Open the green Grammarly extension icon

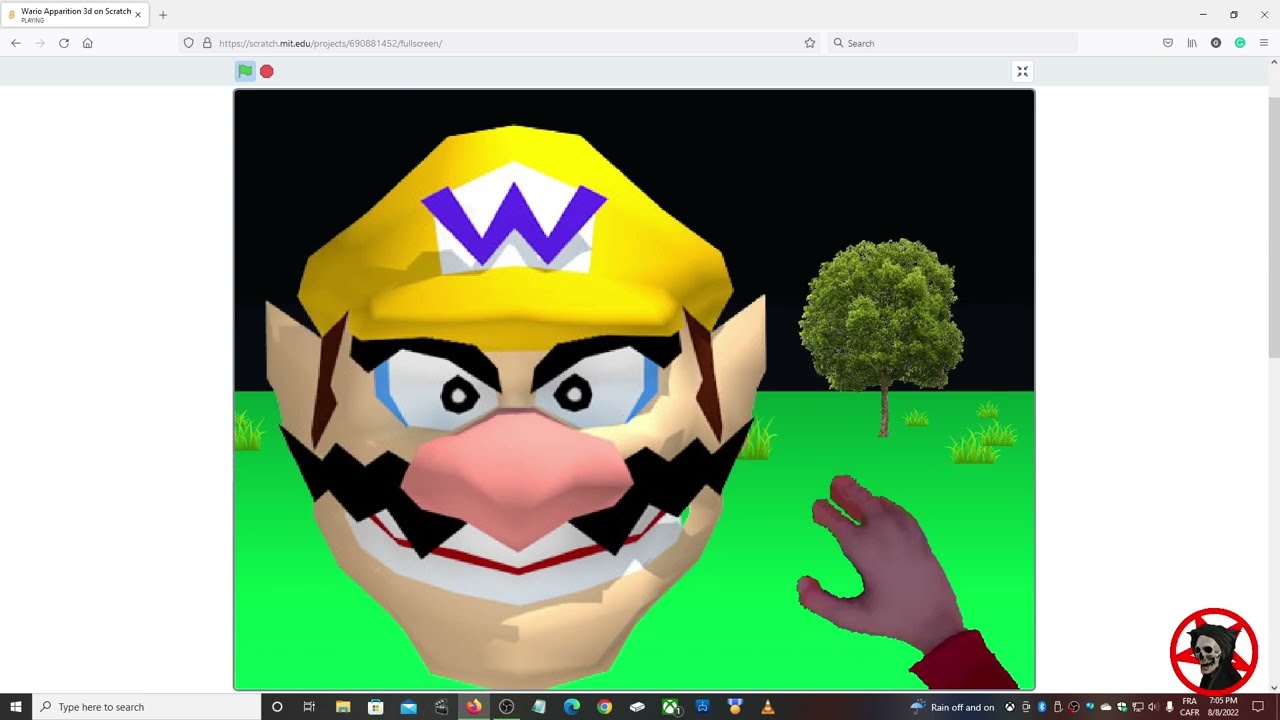[x=1240, y=43]
